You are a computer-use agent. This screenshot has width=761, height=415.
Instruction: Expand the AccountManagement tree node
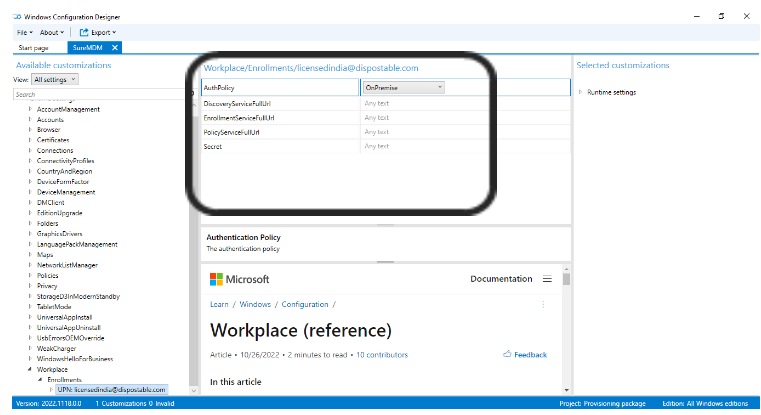[x=30, y=109]
